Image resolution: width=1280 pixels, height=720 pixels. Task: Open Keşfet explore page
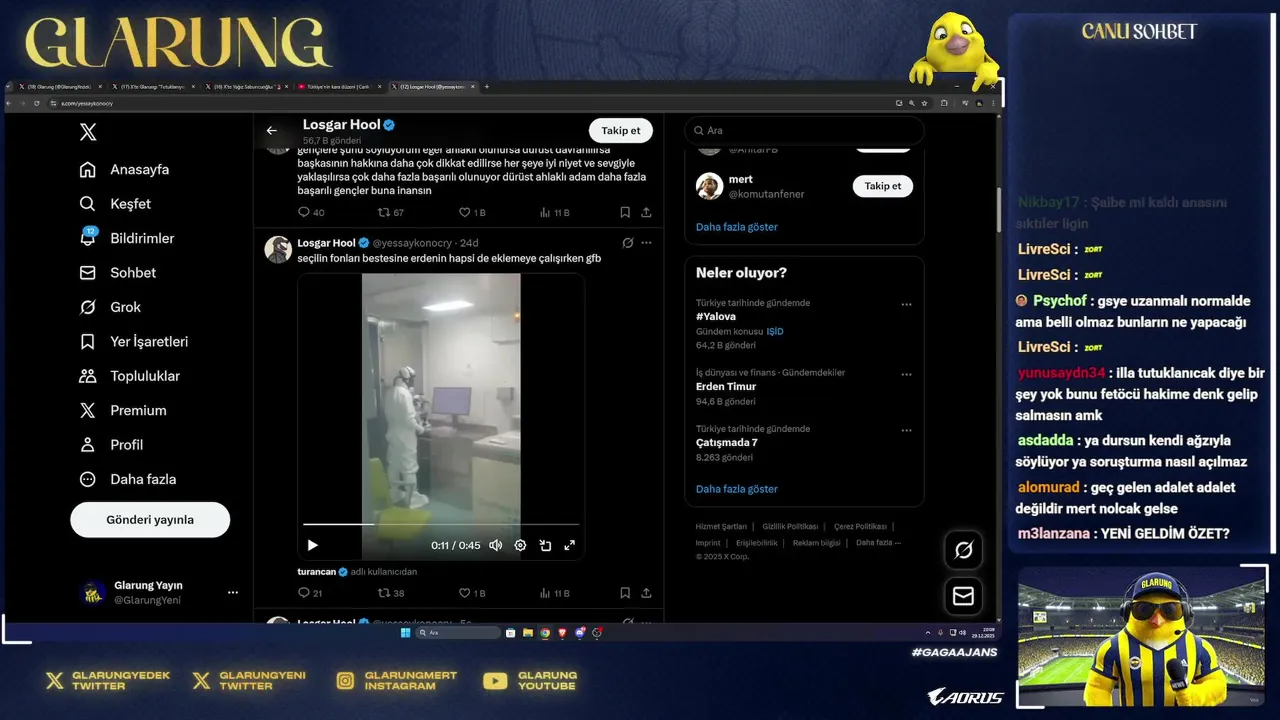coord(115,204)
